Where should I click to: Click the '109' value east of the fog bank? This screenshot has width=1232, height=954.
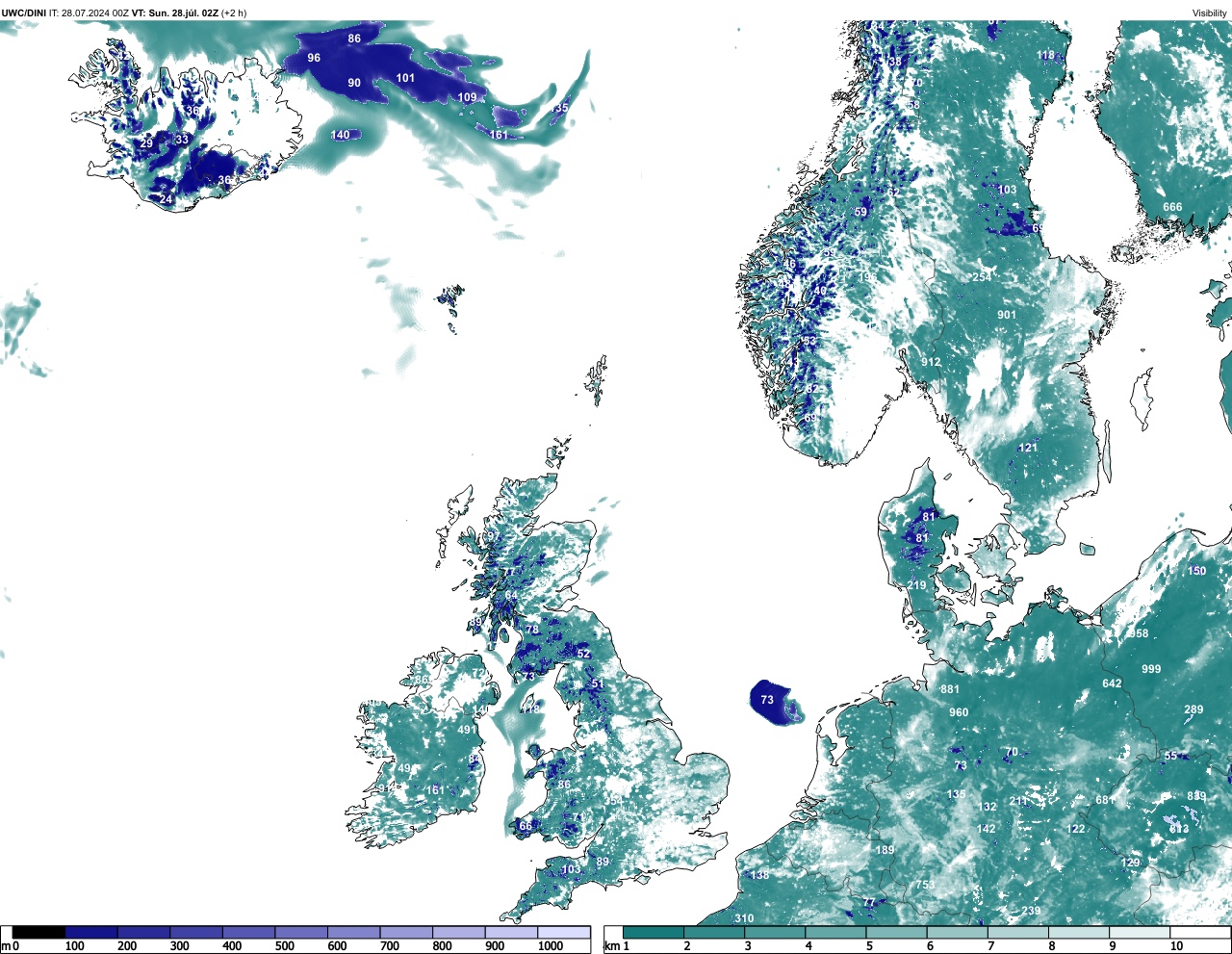tap(467, 97)
